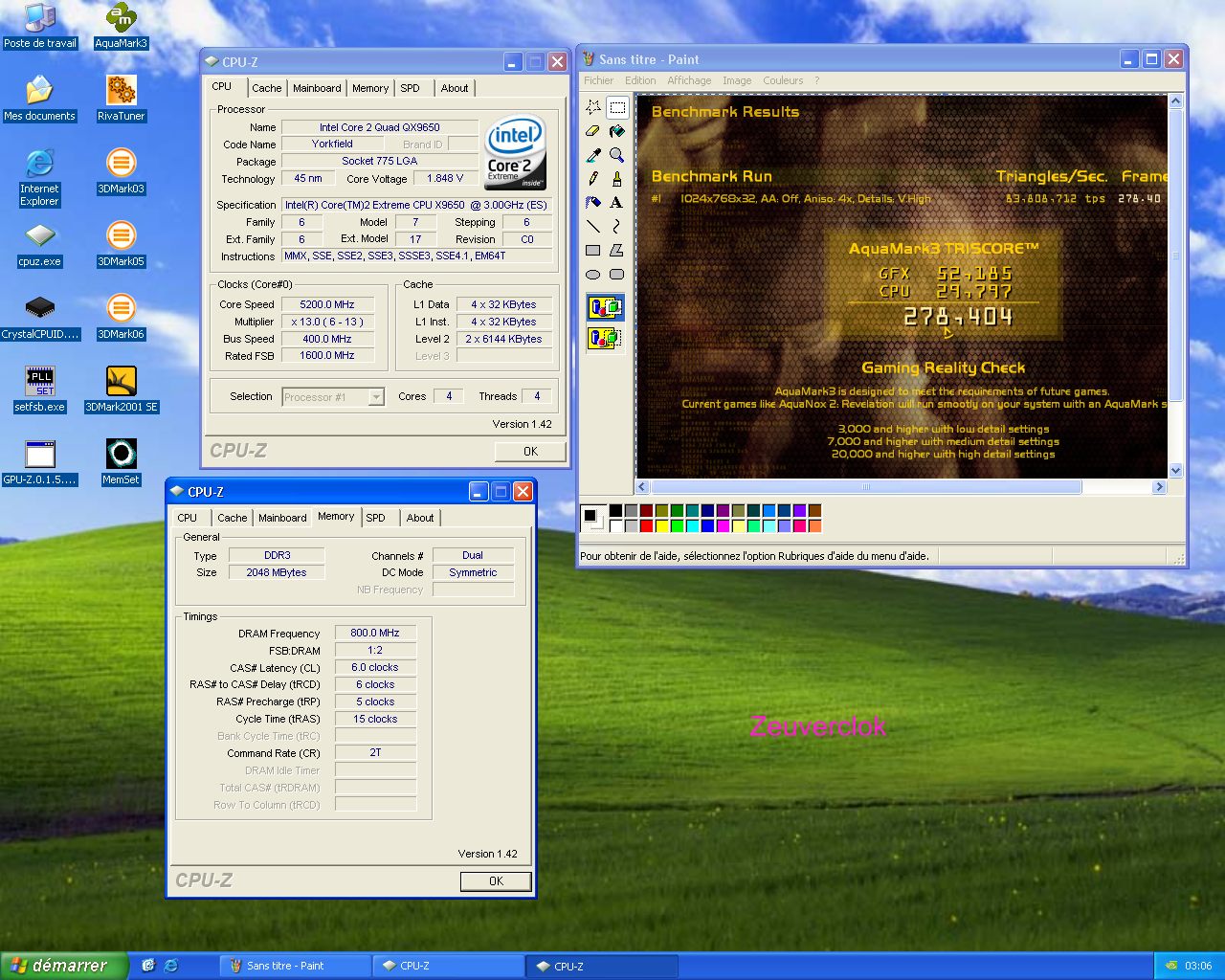Select the setfsb.exe desktop icon
This screenshot has height=980, width=1225.
tap(40, 390)
